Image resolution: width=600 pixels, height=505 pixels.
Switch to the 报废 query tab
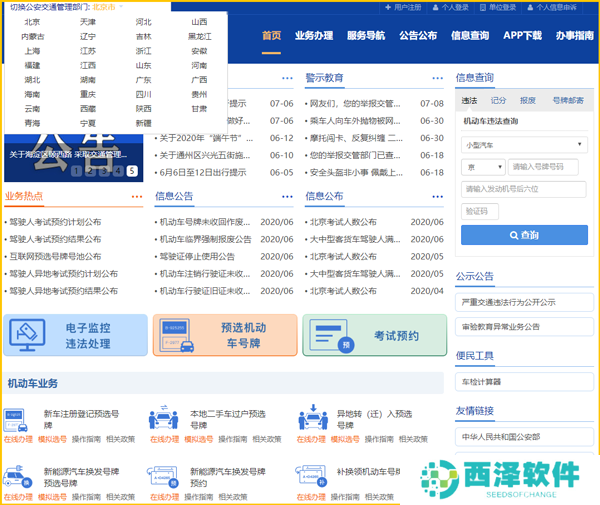click(x=527, y=101)
